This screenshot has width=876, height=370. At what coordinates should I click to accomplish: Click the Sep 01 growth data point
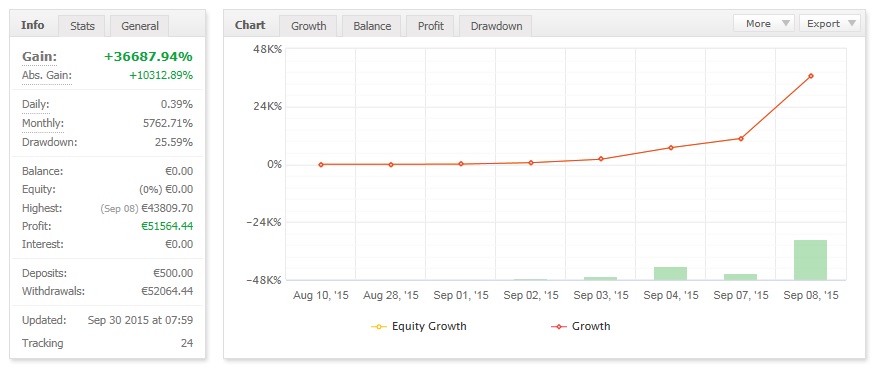point(461,164)
